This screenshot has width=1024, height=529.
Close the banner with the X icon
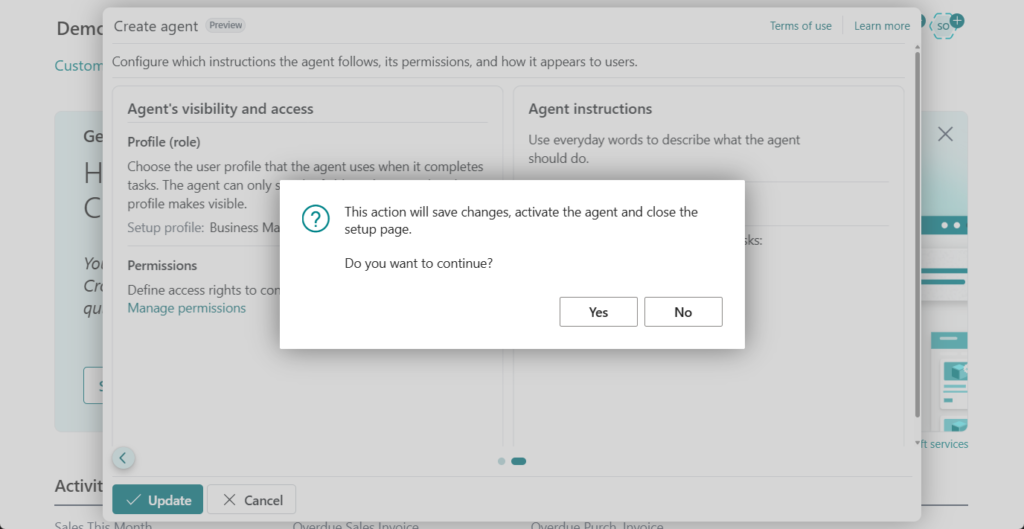click(x=945, y=134)
